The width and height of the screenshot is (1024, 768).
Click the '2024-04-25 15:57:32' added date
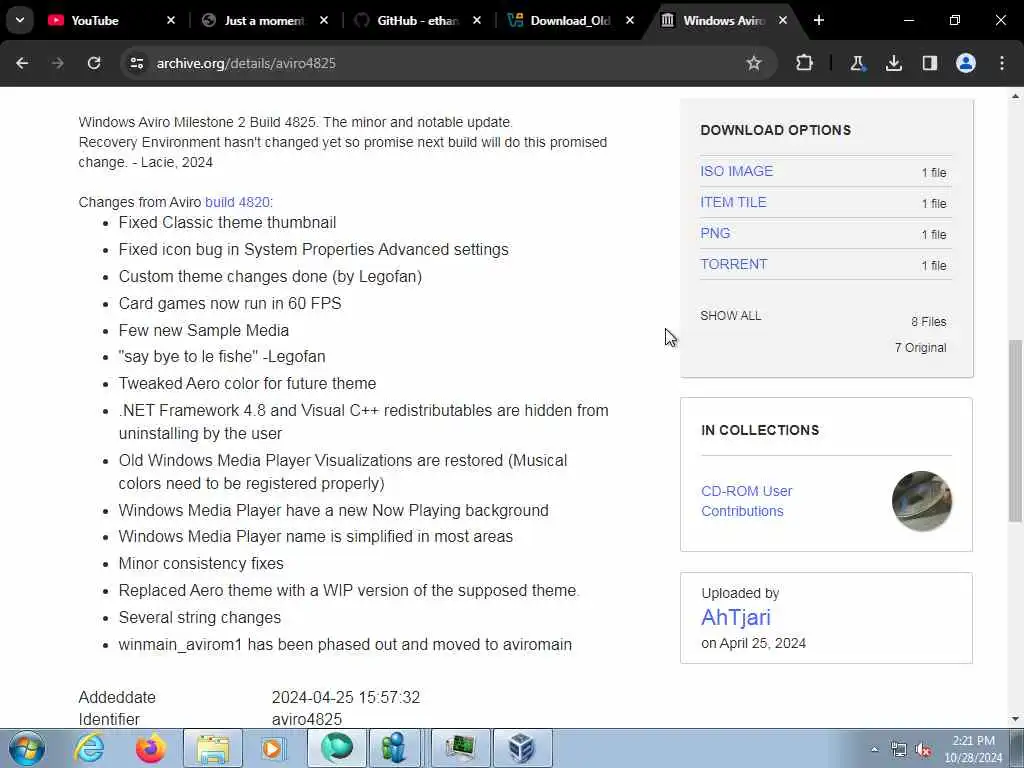[x=346, y=697]
